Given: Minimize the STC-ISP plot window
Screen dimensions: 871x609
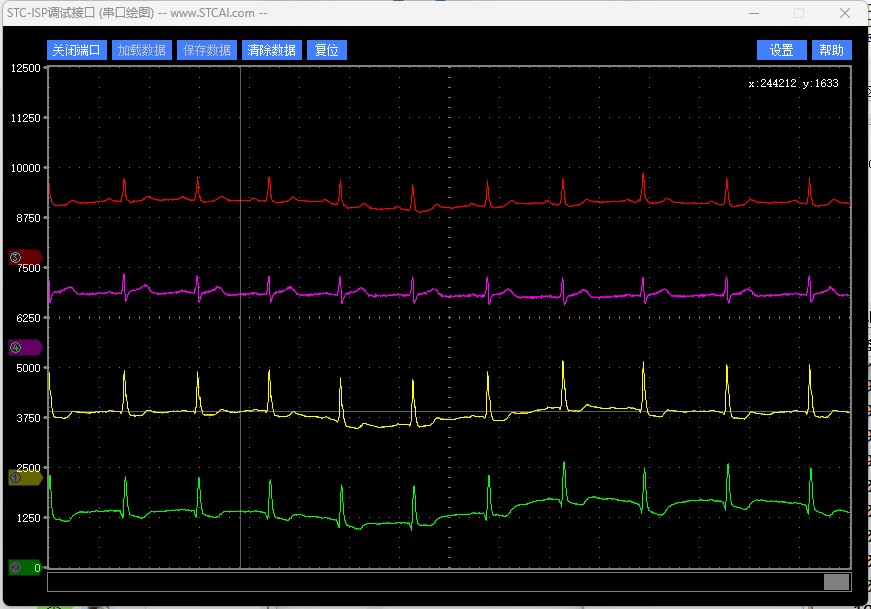Looking at the screenshot, I should [x=753, y=13].
